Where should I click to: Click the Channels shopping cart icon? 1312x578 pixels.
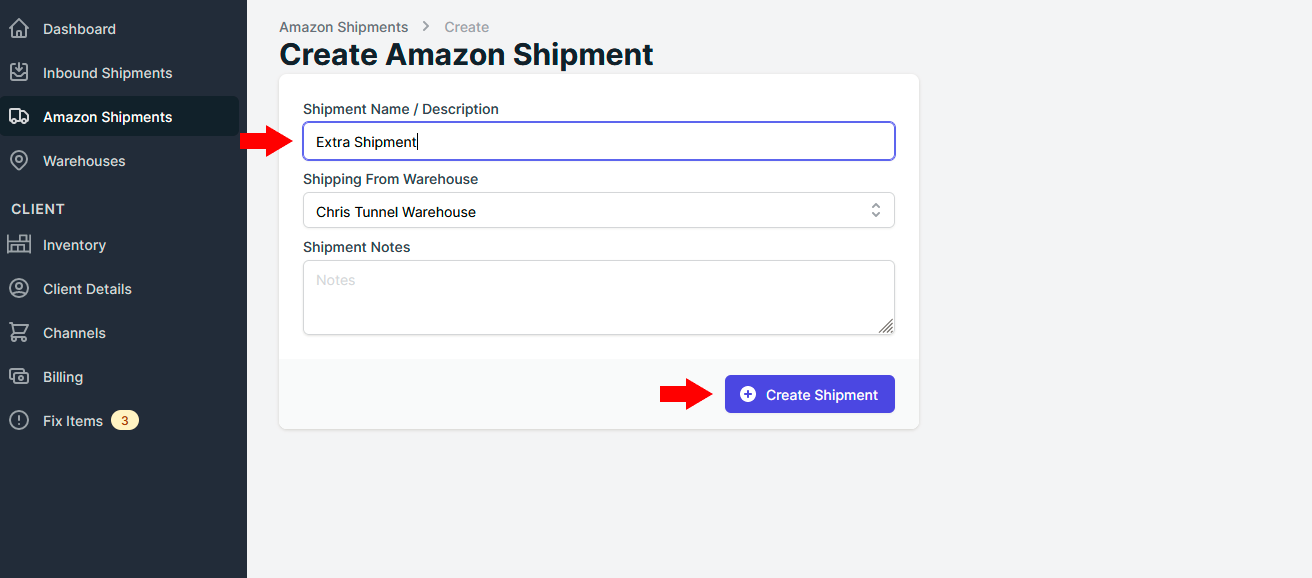[19, 333]
